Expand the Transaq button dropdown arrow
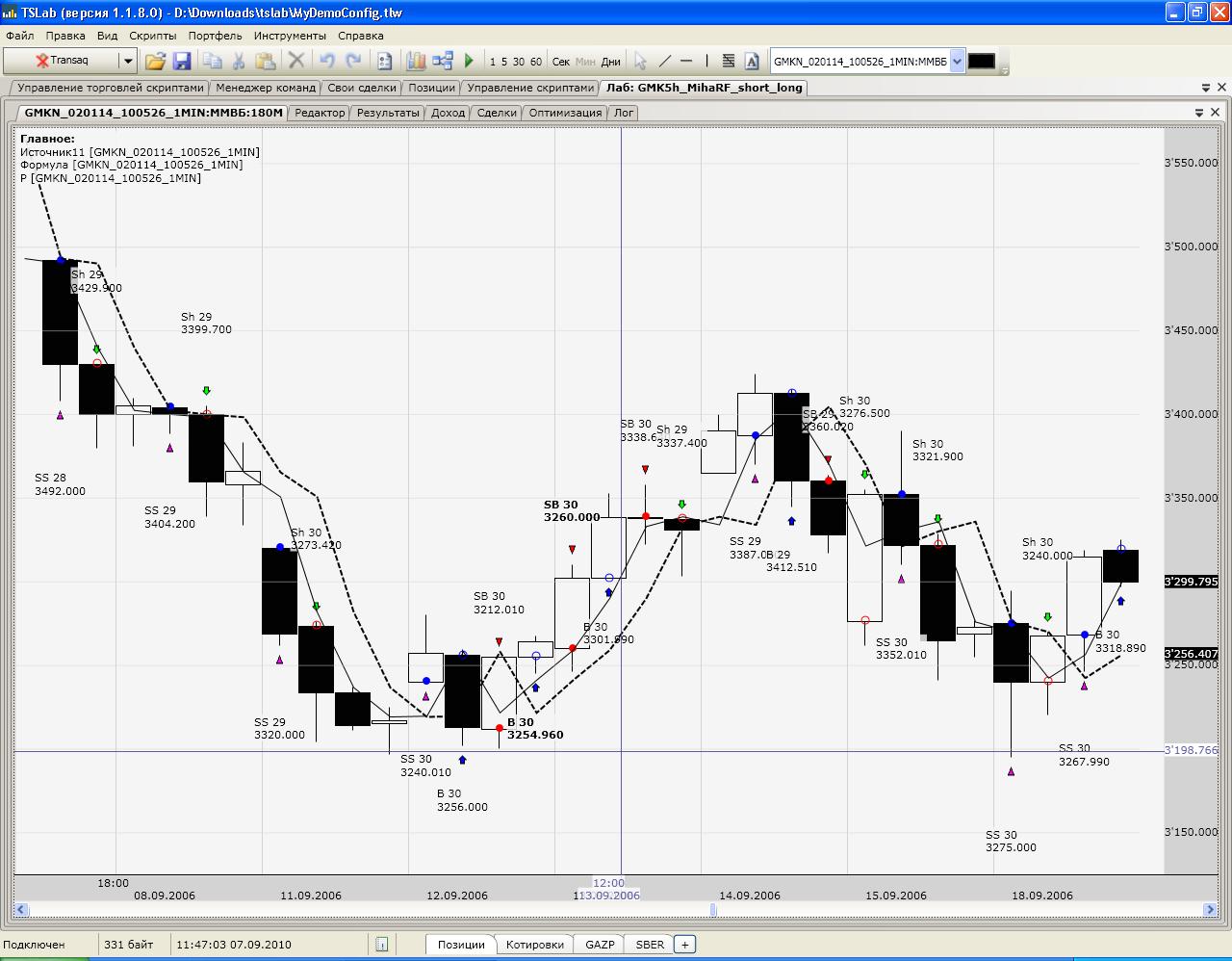The image size is (1232, 961). click(x=128, y=61)
